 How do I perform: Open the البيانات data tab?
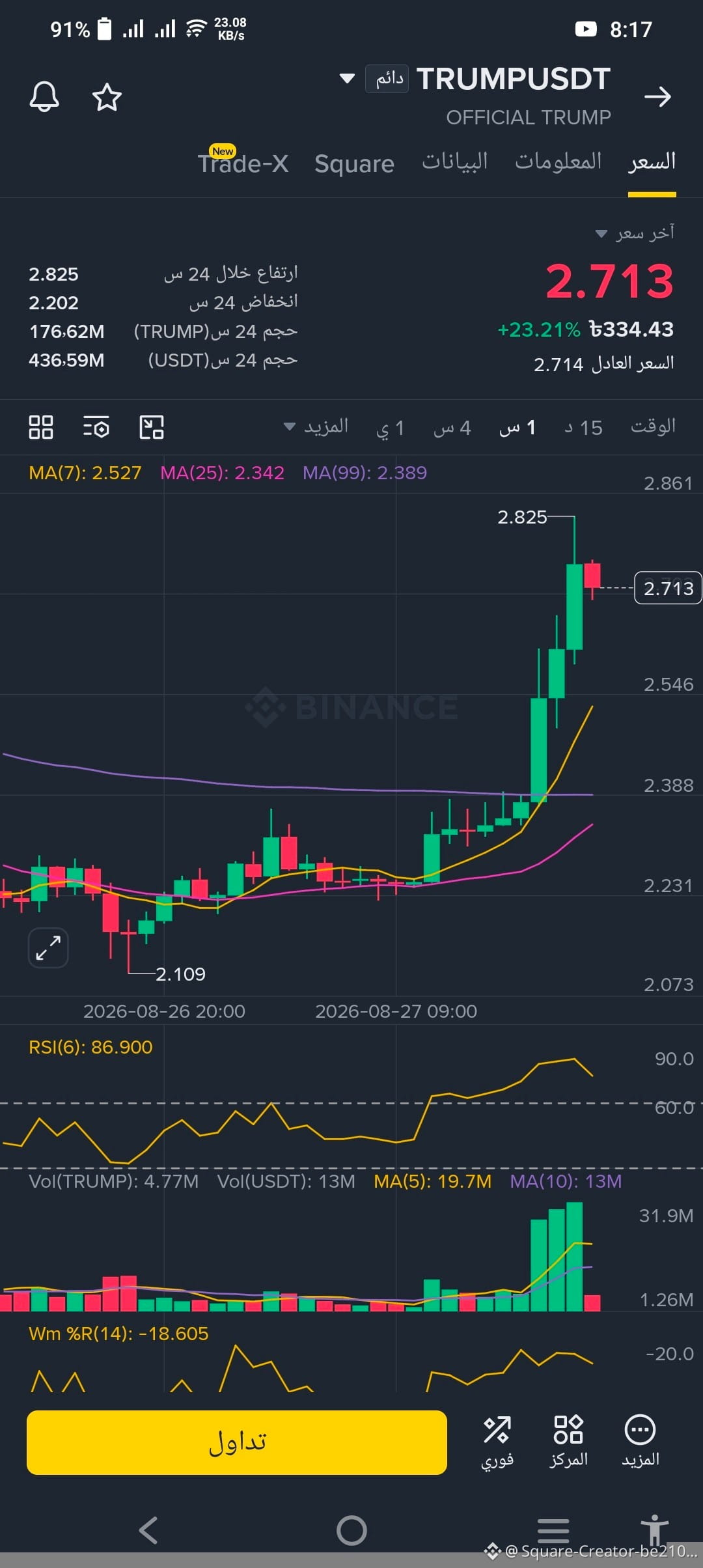tap(454, 161)
